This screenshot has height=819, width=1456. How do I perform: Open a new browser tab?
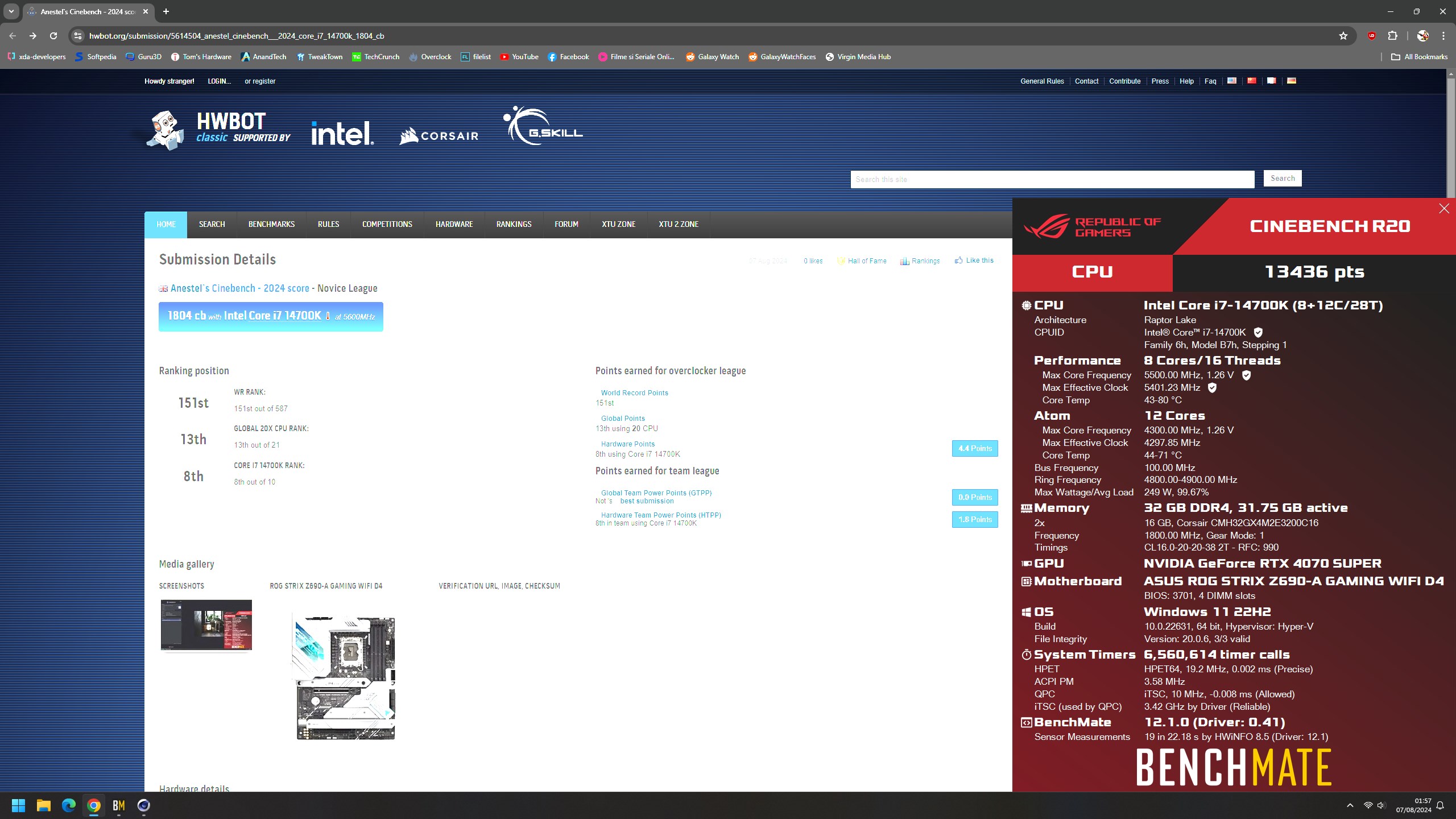pos(166,11)
